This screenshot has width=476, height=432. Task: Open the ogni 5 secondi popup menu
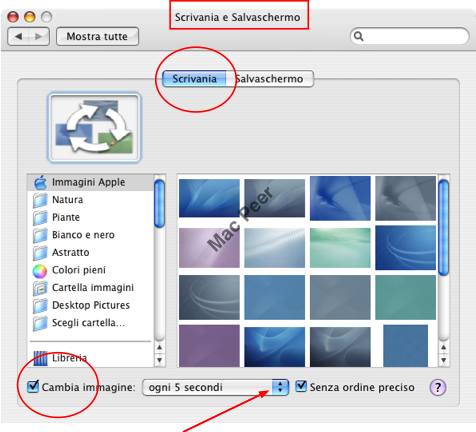[215, 387]
